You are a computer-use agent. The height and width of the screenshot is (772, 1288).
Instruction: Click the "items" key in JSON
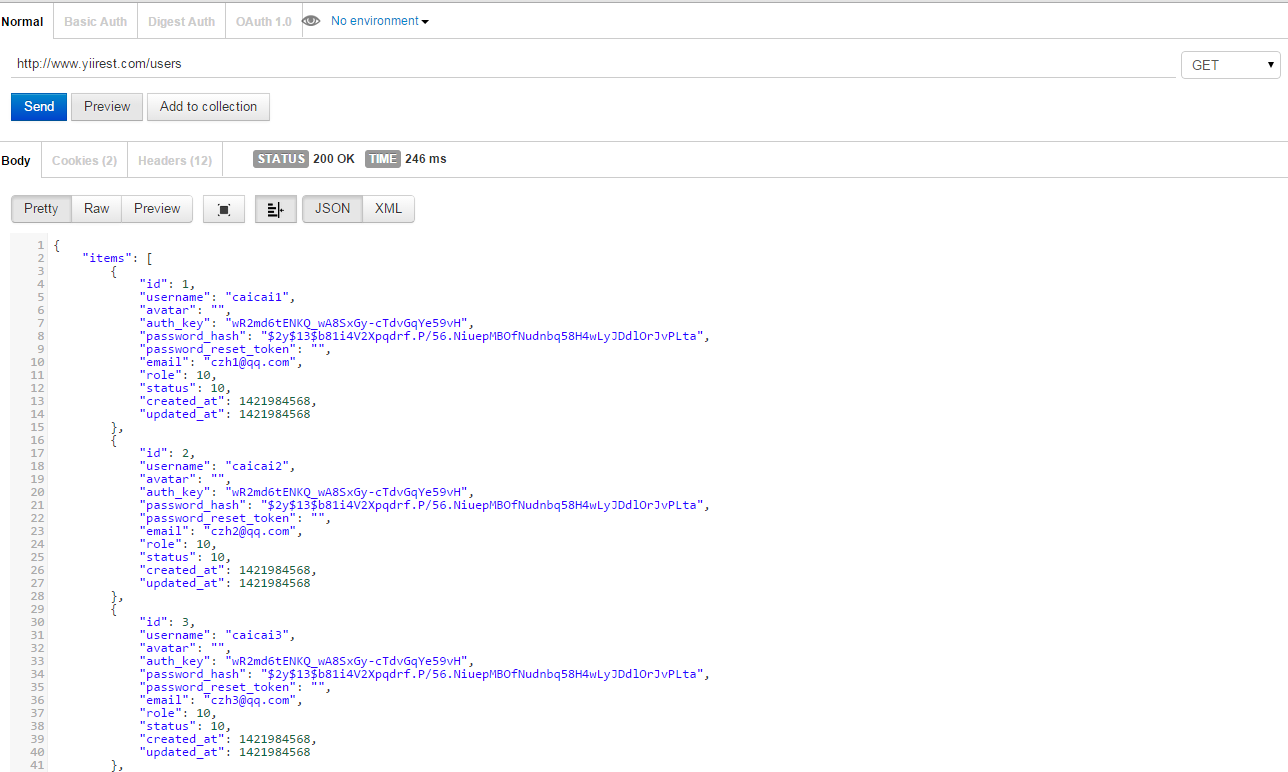click(x=107, y=258)
